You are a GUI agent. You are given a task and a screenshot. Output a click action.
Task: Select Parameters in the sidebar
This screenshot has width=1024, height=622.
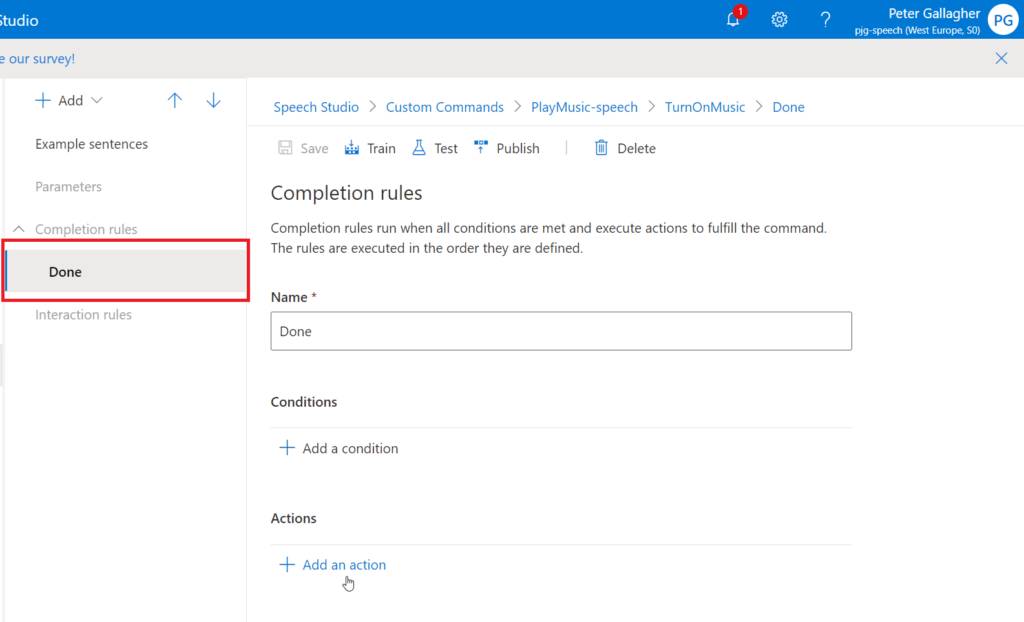pyautogui.click(x=70, y=186)
